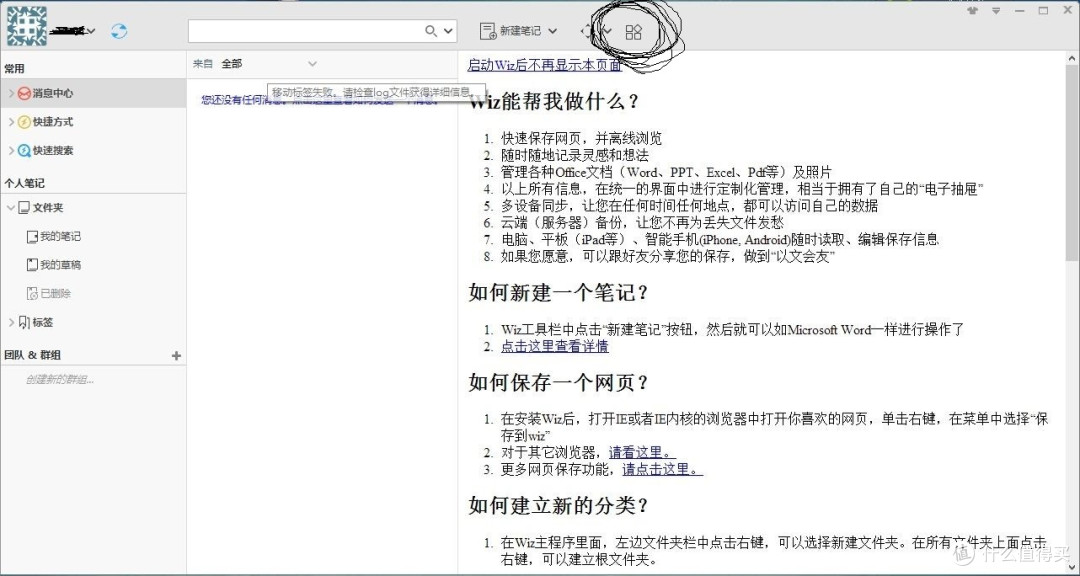Open the search options dropdown arrow

point(448,31)
